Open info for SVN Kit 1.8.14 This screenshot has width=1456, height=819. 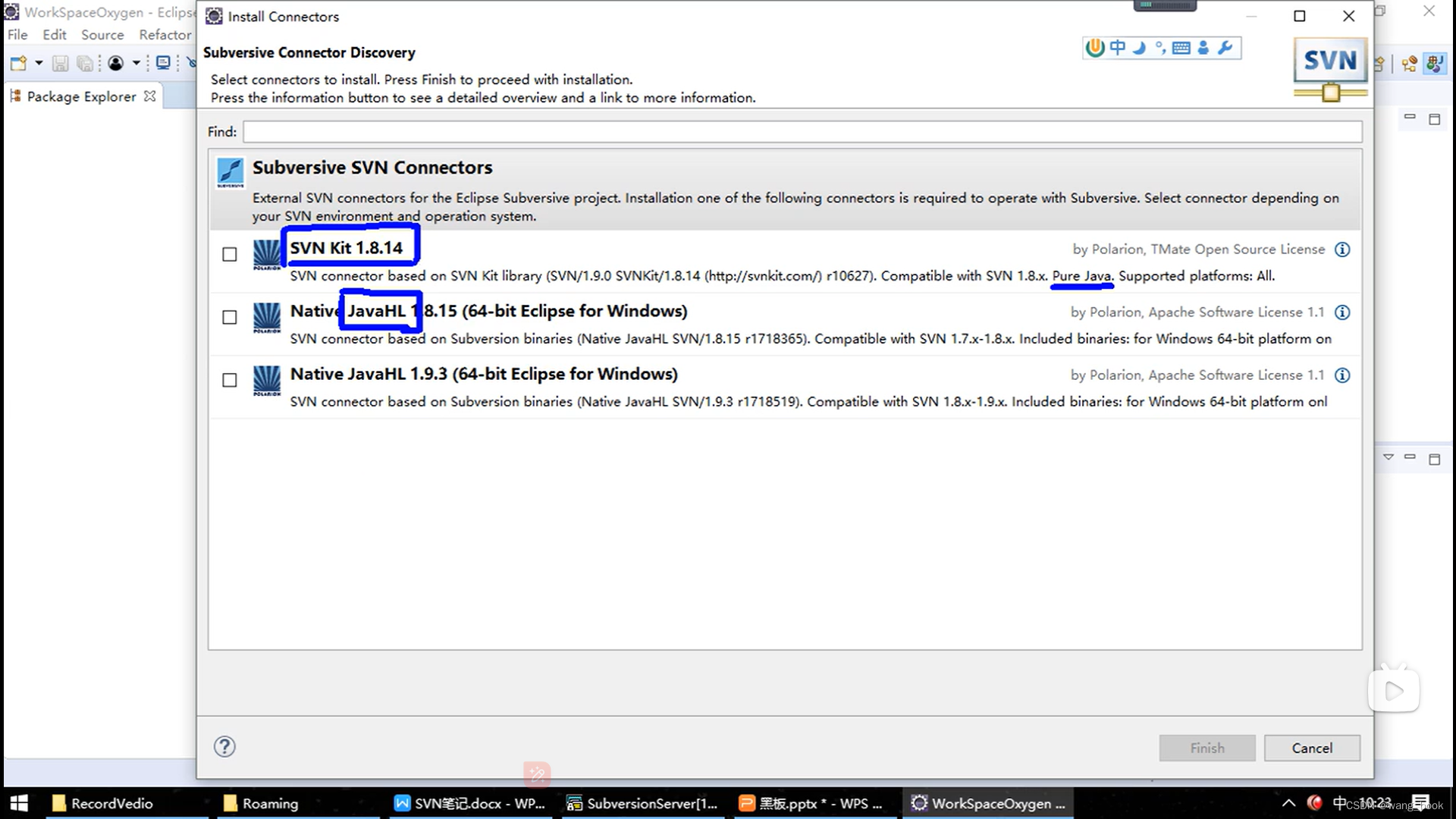(1342, 249)
